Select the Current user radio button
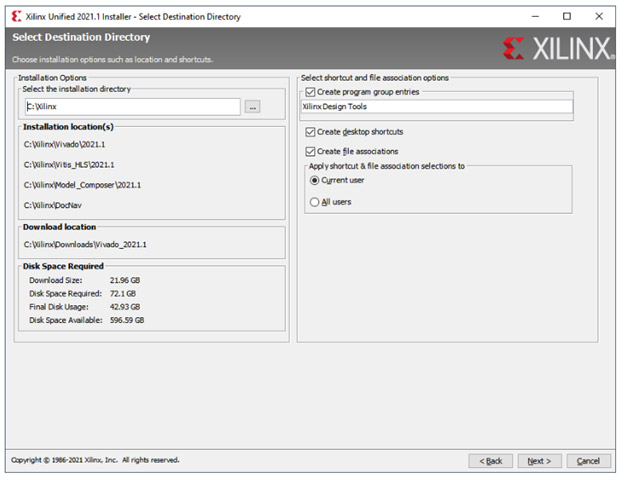 [314, 180]
